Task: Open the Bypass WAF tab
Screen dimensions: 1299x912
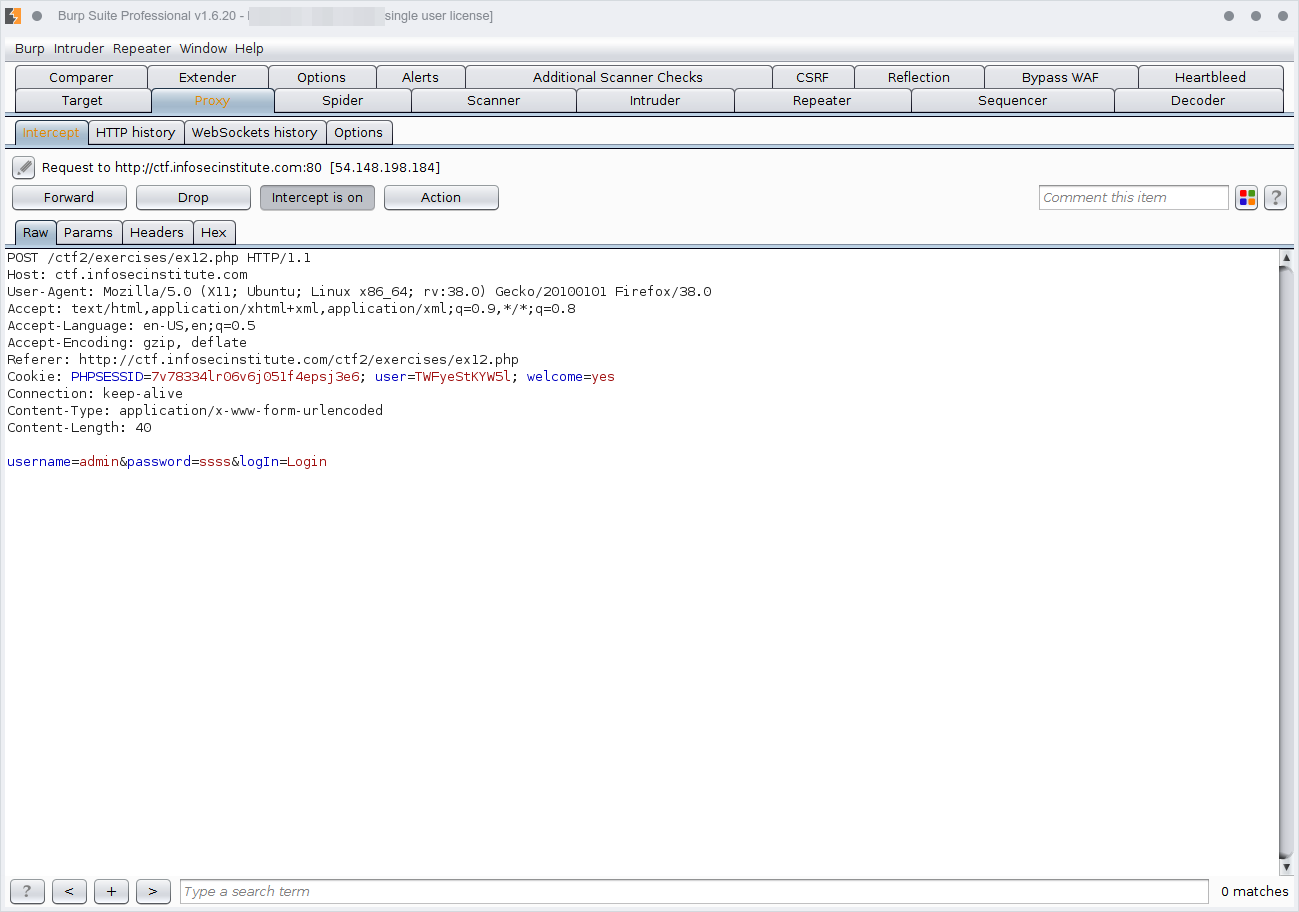Action: point(1060,77)
